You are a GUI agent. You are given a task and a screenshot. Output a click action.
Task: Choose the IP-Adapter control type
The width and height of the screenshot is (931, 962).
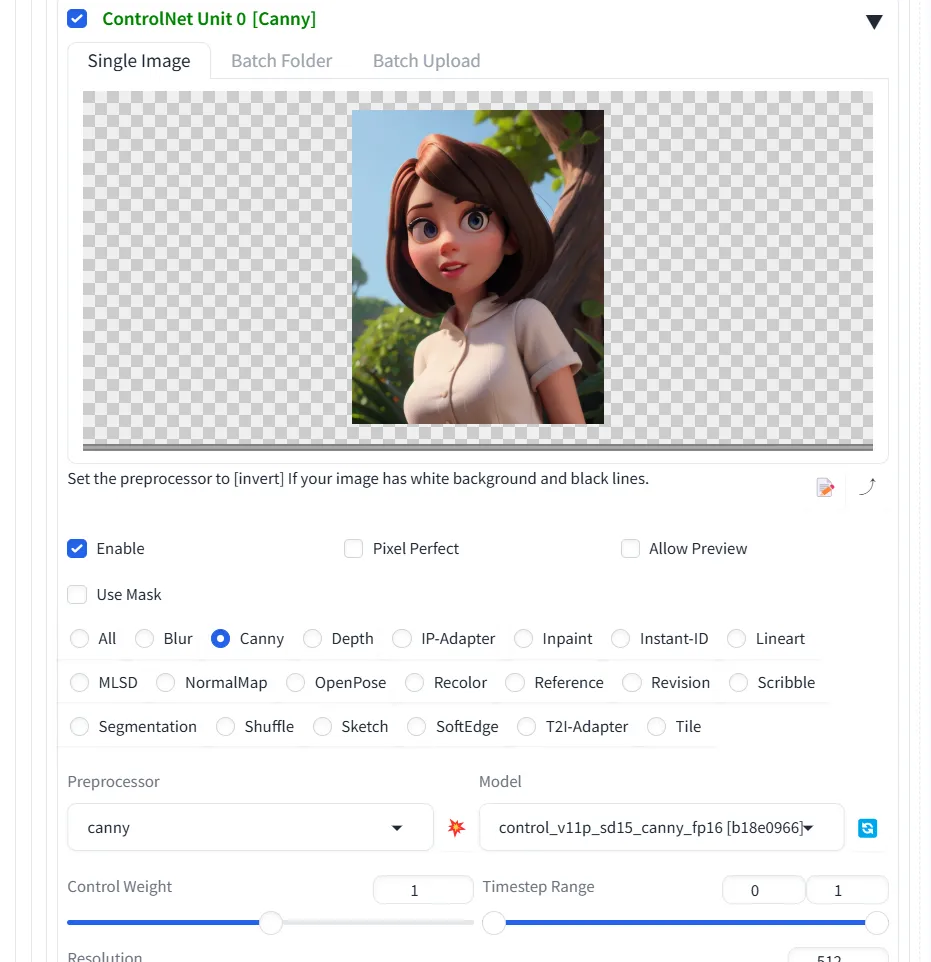coord(401,638)
